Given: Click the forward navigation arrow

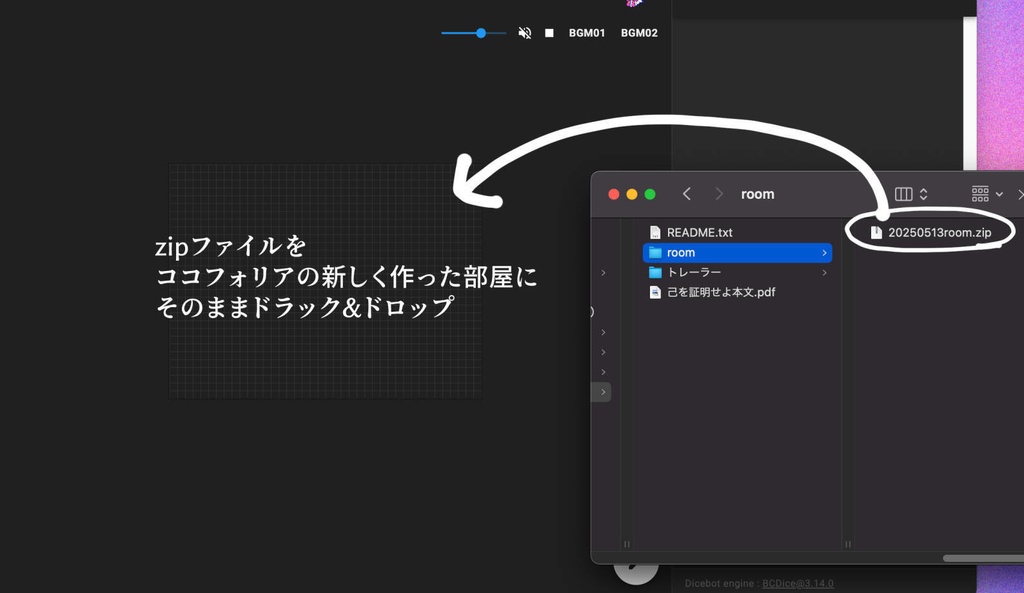Looking at the screenshot, I should tap(718, 194).
